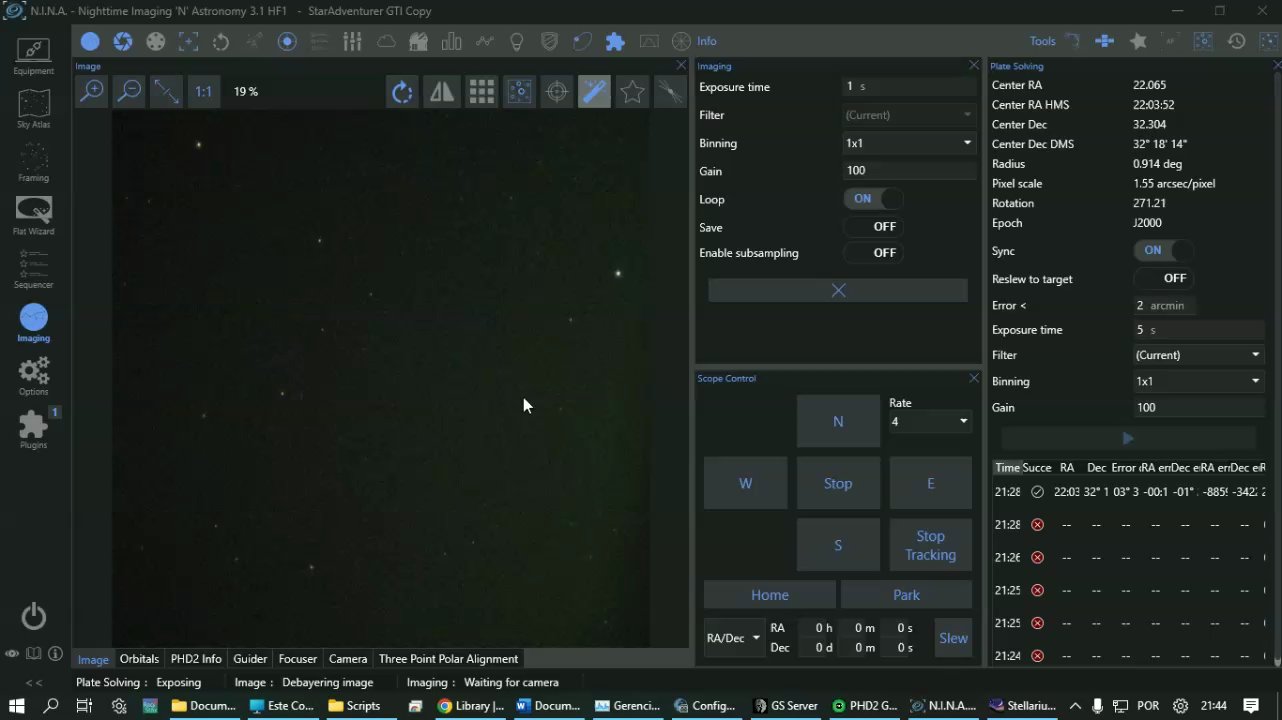
Task: Toggle the camera aperture info panel icon
Action: click(123, 41)
